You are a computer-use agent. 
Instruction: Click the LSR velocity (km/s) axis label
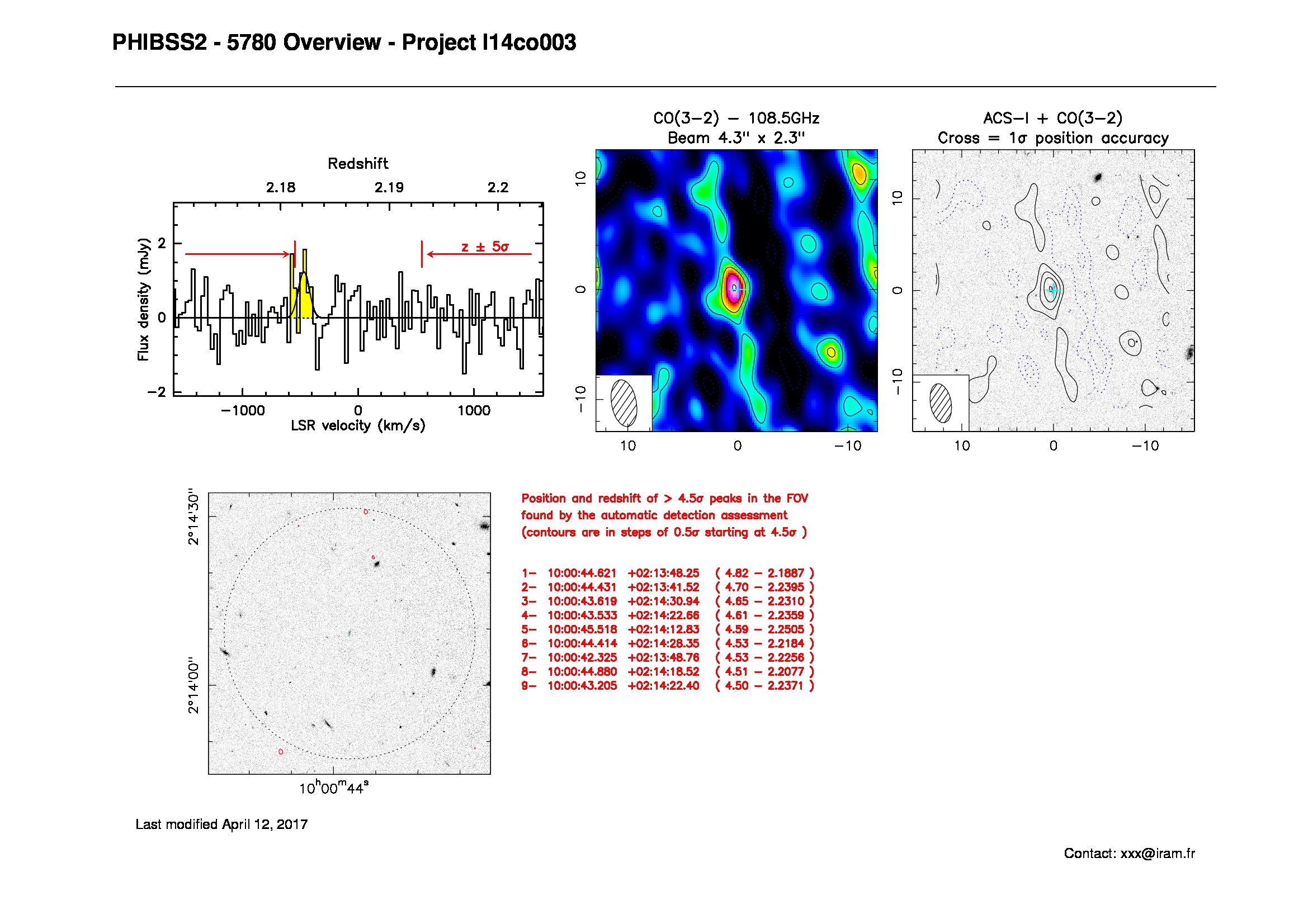pos(358,426)
